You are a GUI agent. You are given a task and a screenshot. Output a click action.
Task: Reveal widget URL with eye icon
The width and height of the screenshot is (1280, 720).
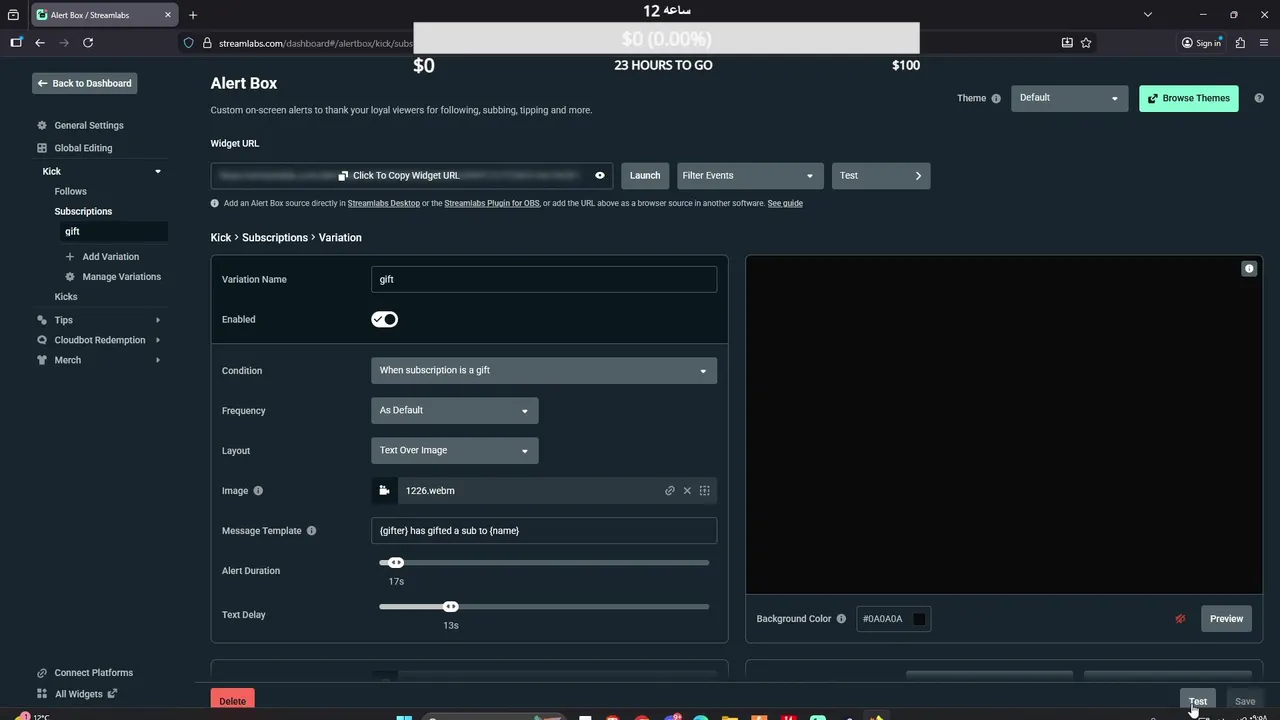[x=600, y=175]
